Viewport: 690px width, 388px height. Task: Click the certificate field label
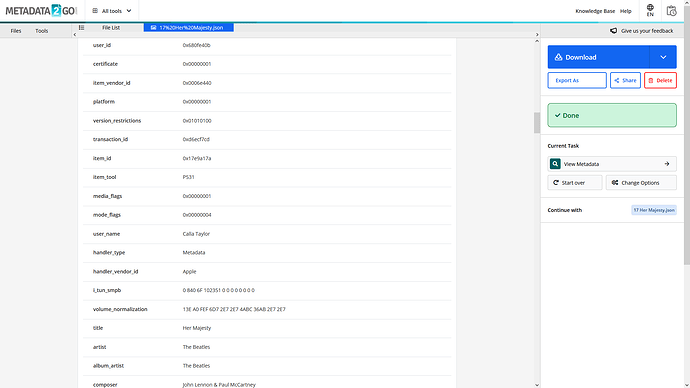pyautogui.click(x=105, y=64)
